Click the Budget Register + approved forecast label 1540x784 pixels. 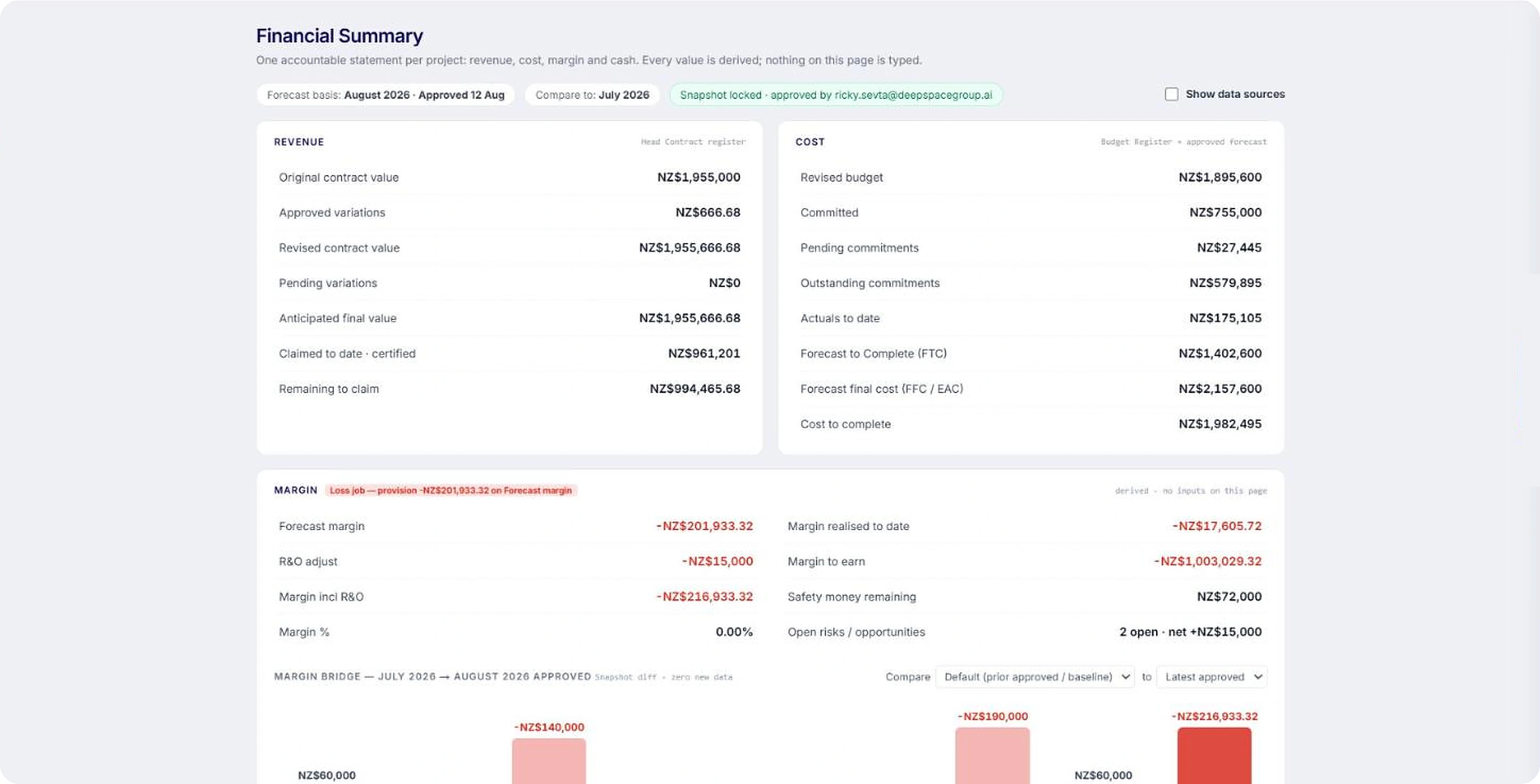pos(1184,142)
